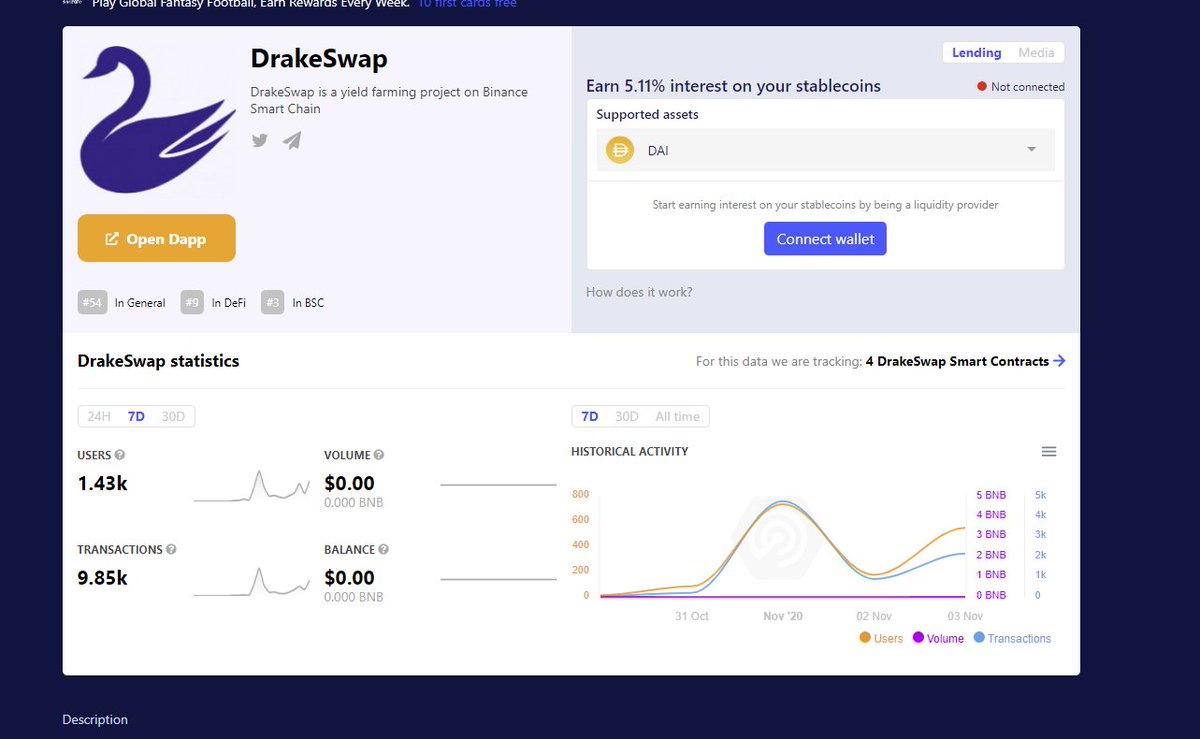Screen dimensions: 1200x739
Task: Click the transactions sparkline chart
Action: tap(252, 581)
